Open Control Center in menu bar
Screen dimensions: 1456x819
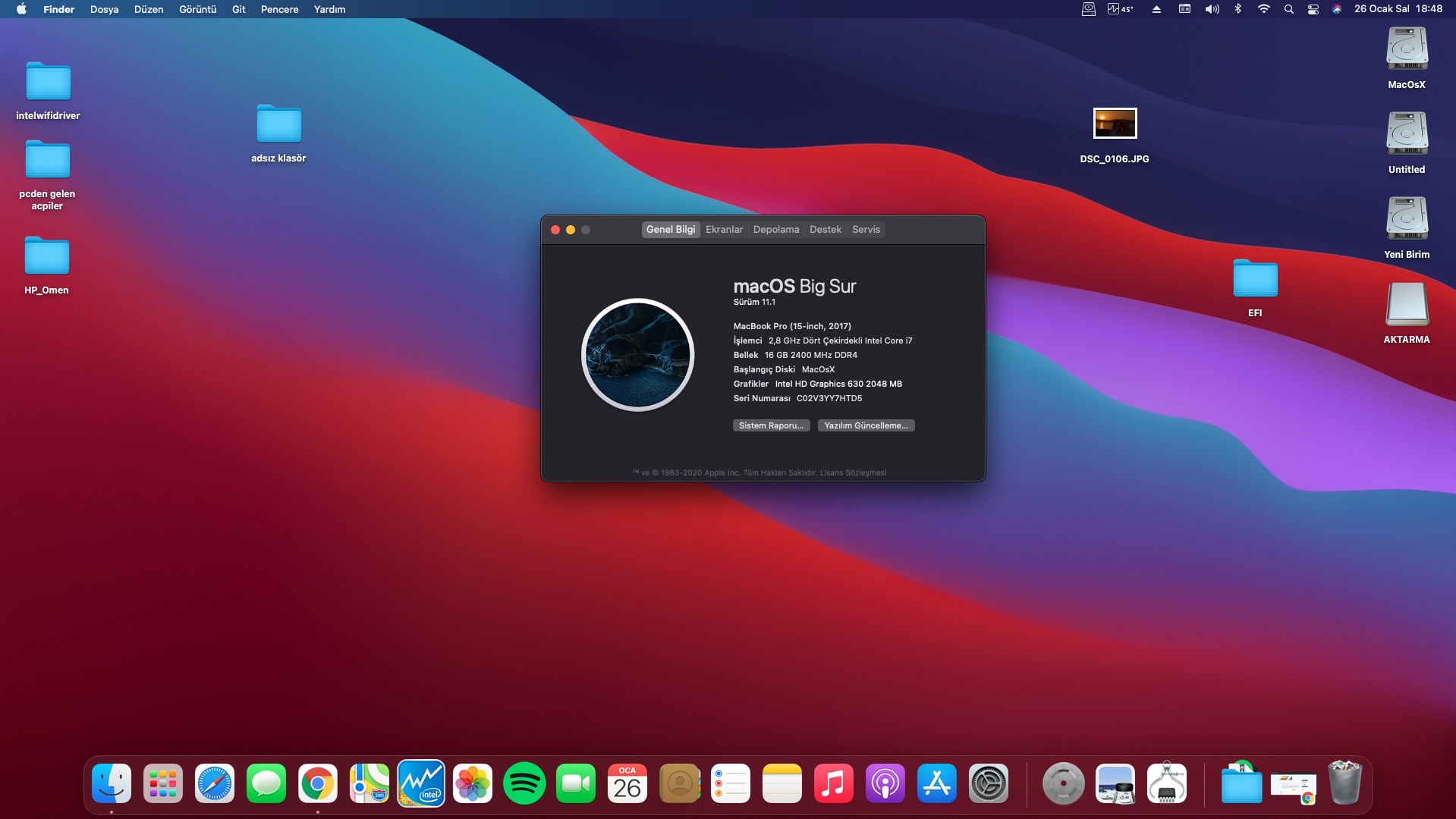(x=1313, y=9)
